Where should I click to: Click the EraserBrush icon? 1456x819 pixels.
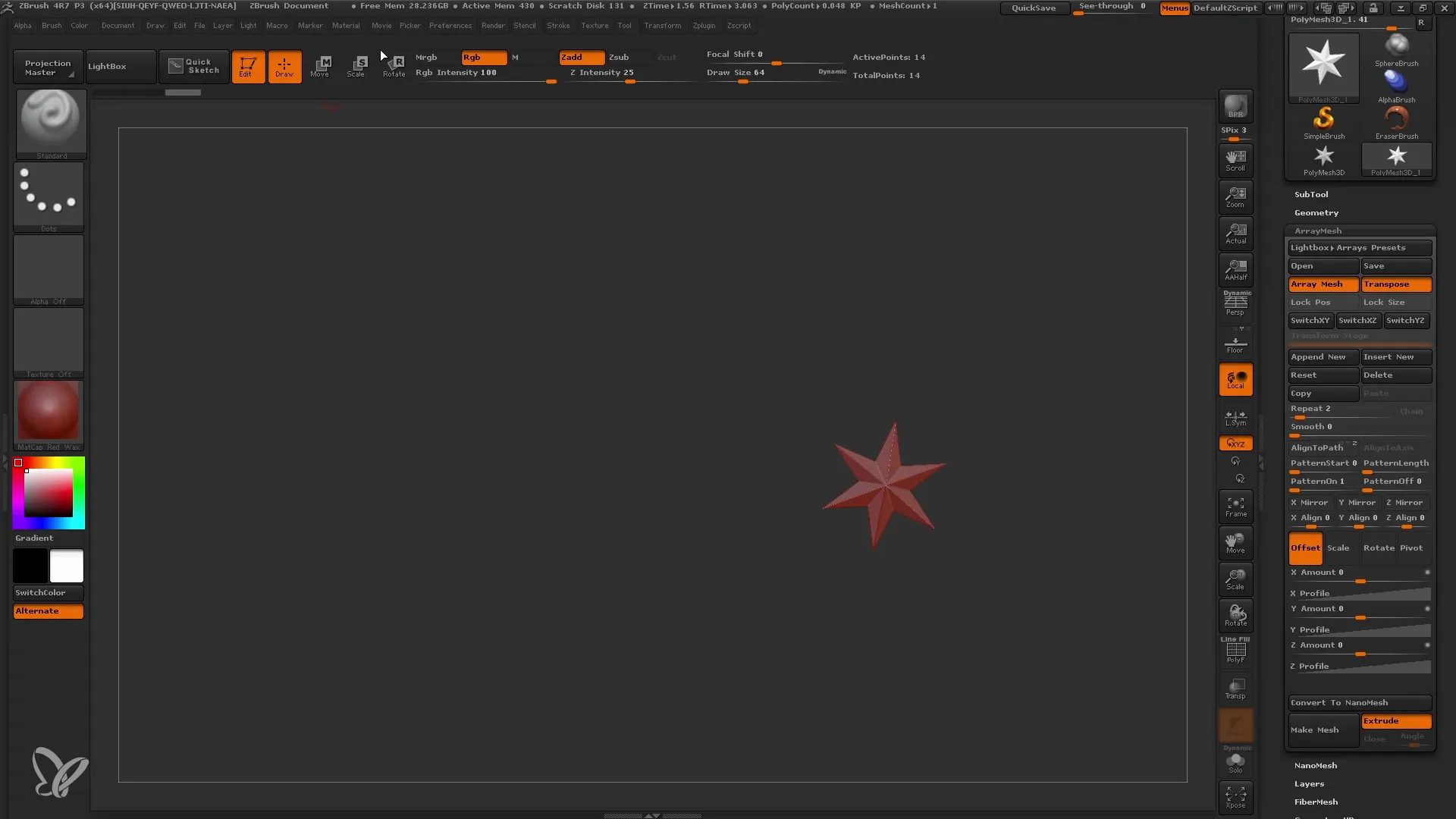point(1397,119)
